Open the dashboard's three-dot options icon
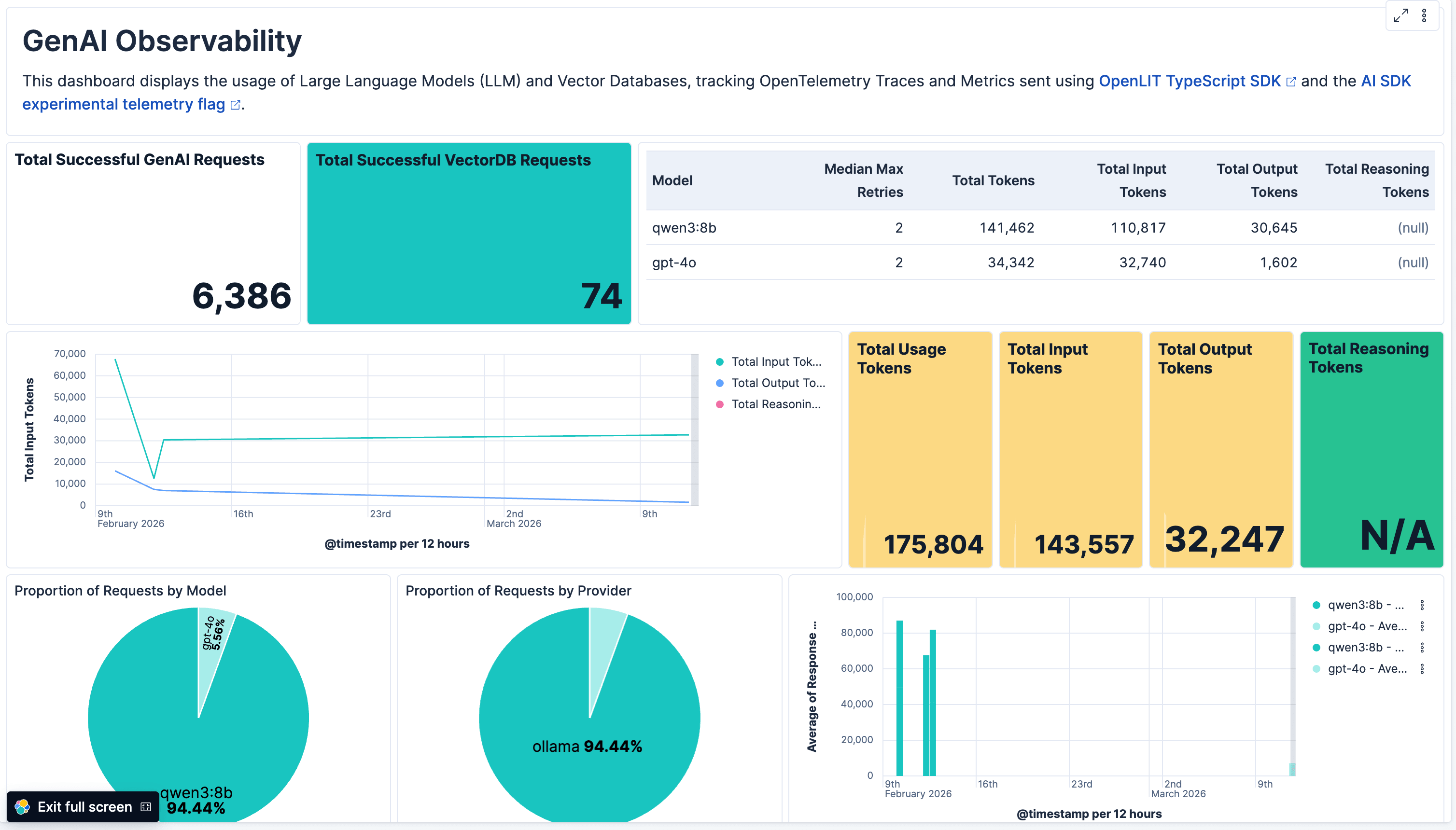The width and height of the screenshot is (1456, 830). click(x=1424, y=15)
